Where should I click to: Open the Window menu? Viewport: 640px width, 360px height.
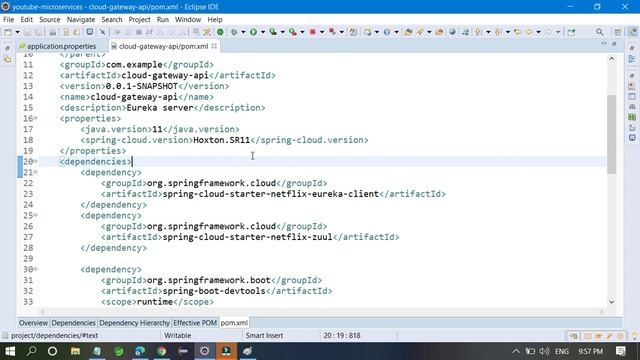(x=188, y=20)
